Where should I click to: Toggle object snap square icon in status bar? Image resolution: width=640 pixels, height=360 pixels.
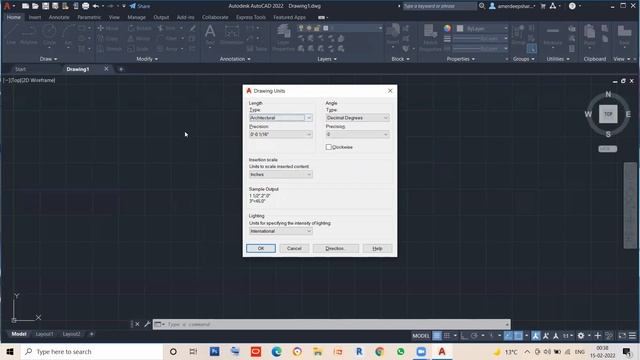518,336
